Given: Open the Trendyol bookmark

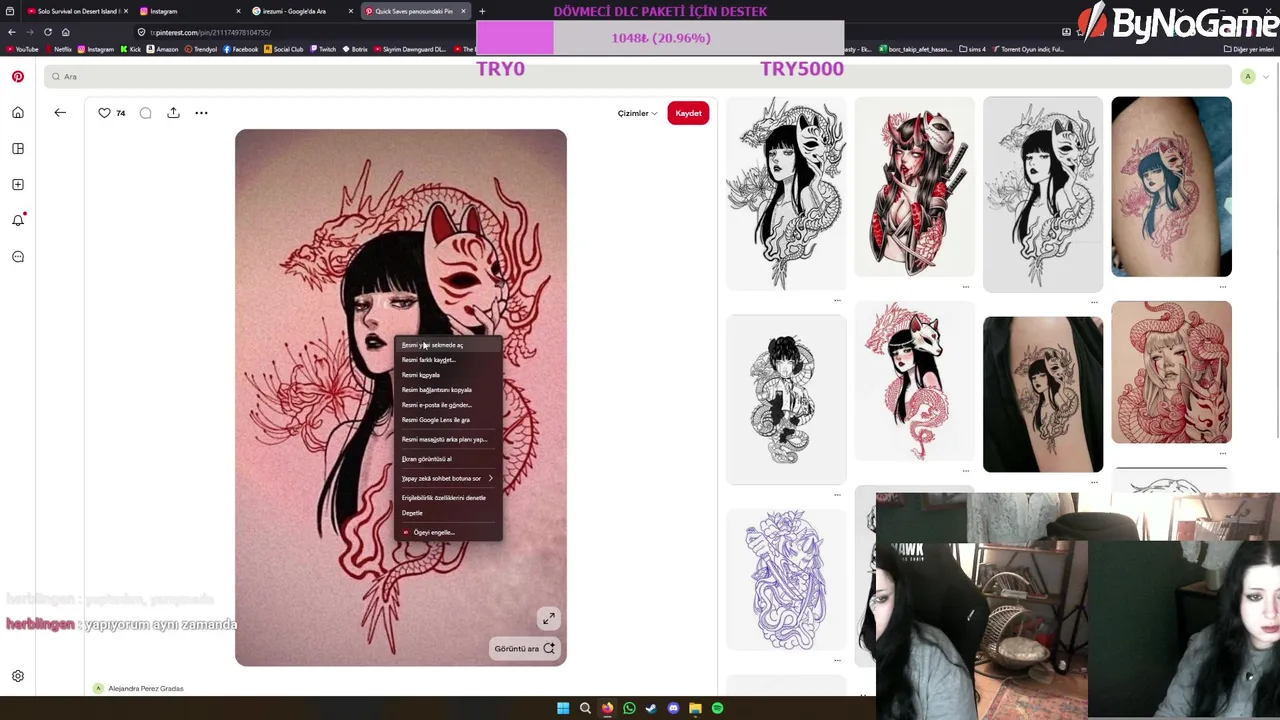Looking at the screenshot, I should tap(201, 49).
